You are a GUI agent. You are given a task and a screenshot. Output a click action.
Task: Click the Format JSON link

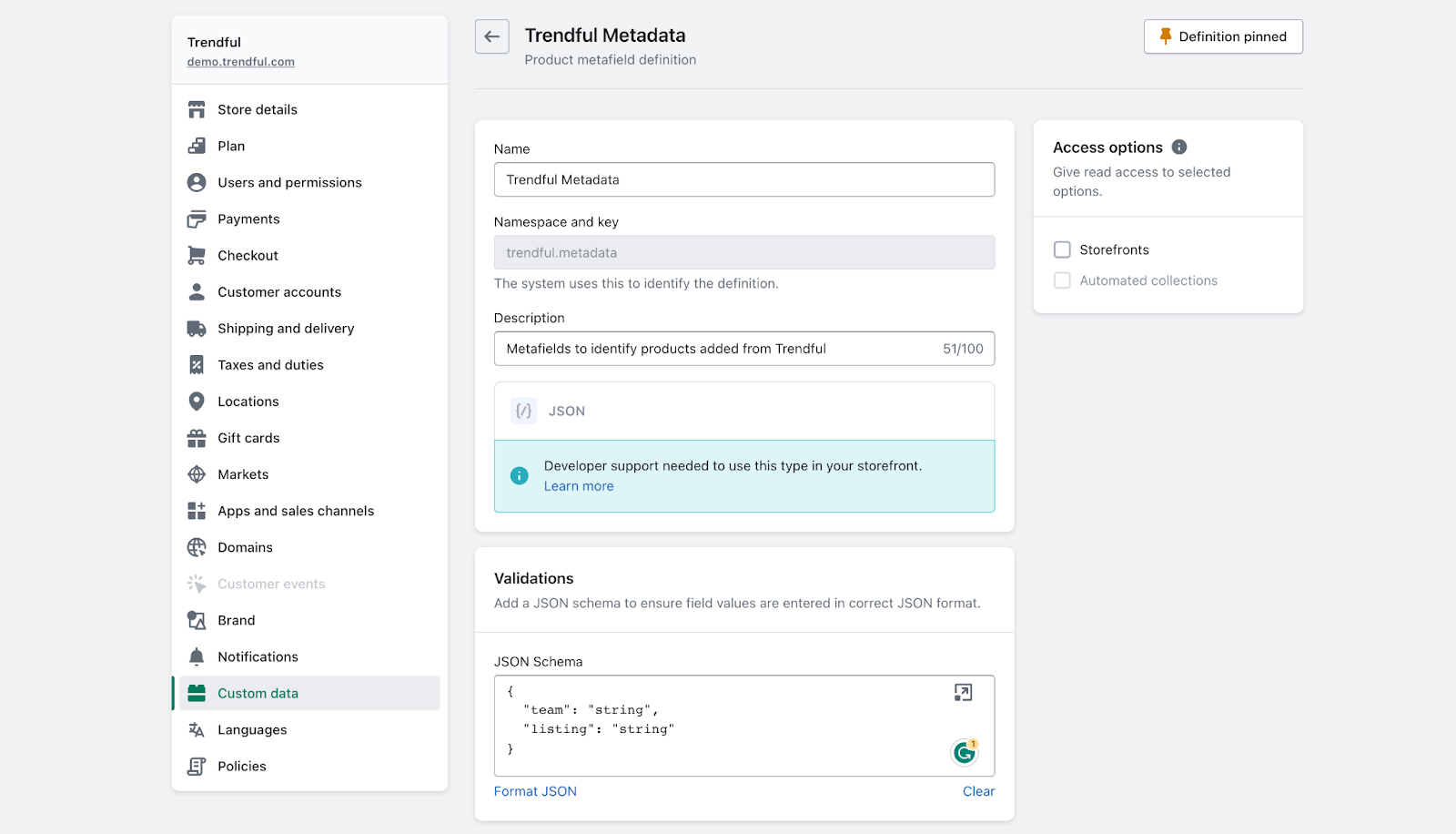[x=535, y=791]
